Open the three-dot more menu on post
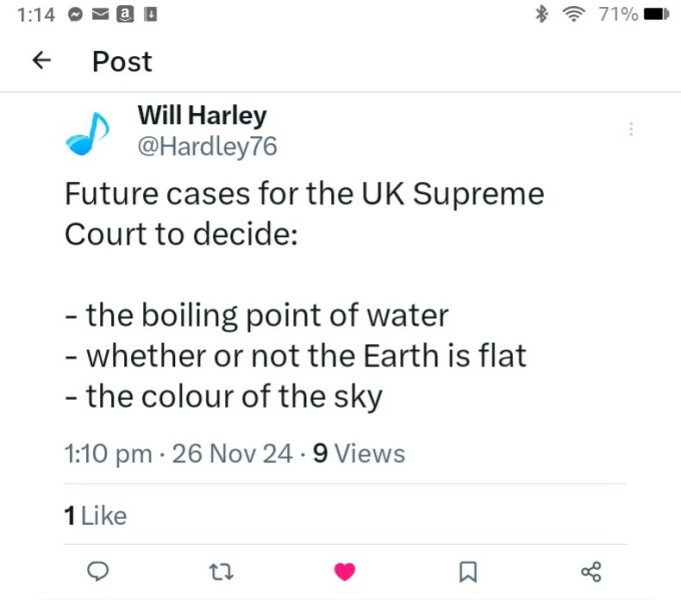This screenshot has height=600, width=681. click(x=631, y=129)
